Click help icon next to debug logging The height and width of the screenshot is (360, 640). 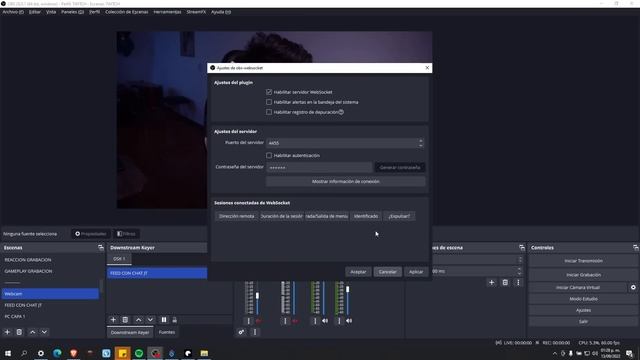pos(341,112)
